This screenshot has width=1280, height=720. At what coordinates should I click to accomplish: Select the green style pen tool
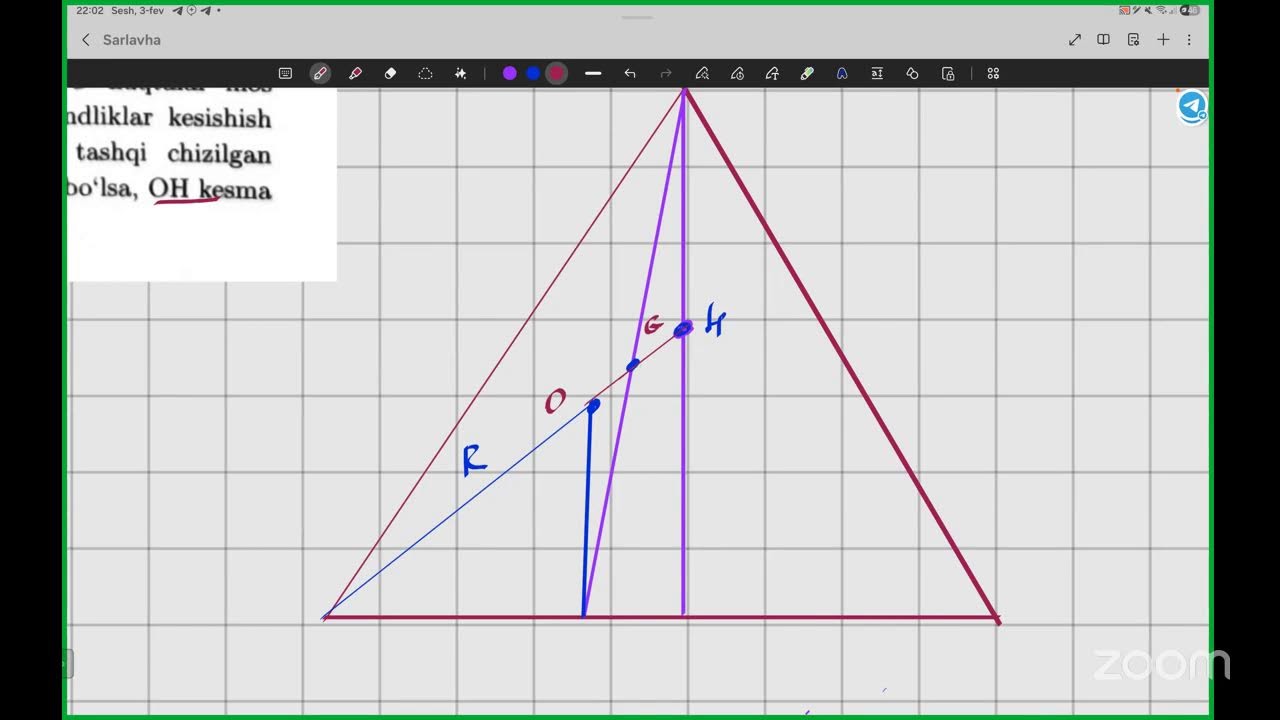[x=807, y=73]
